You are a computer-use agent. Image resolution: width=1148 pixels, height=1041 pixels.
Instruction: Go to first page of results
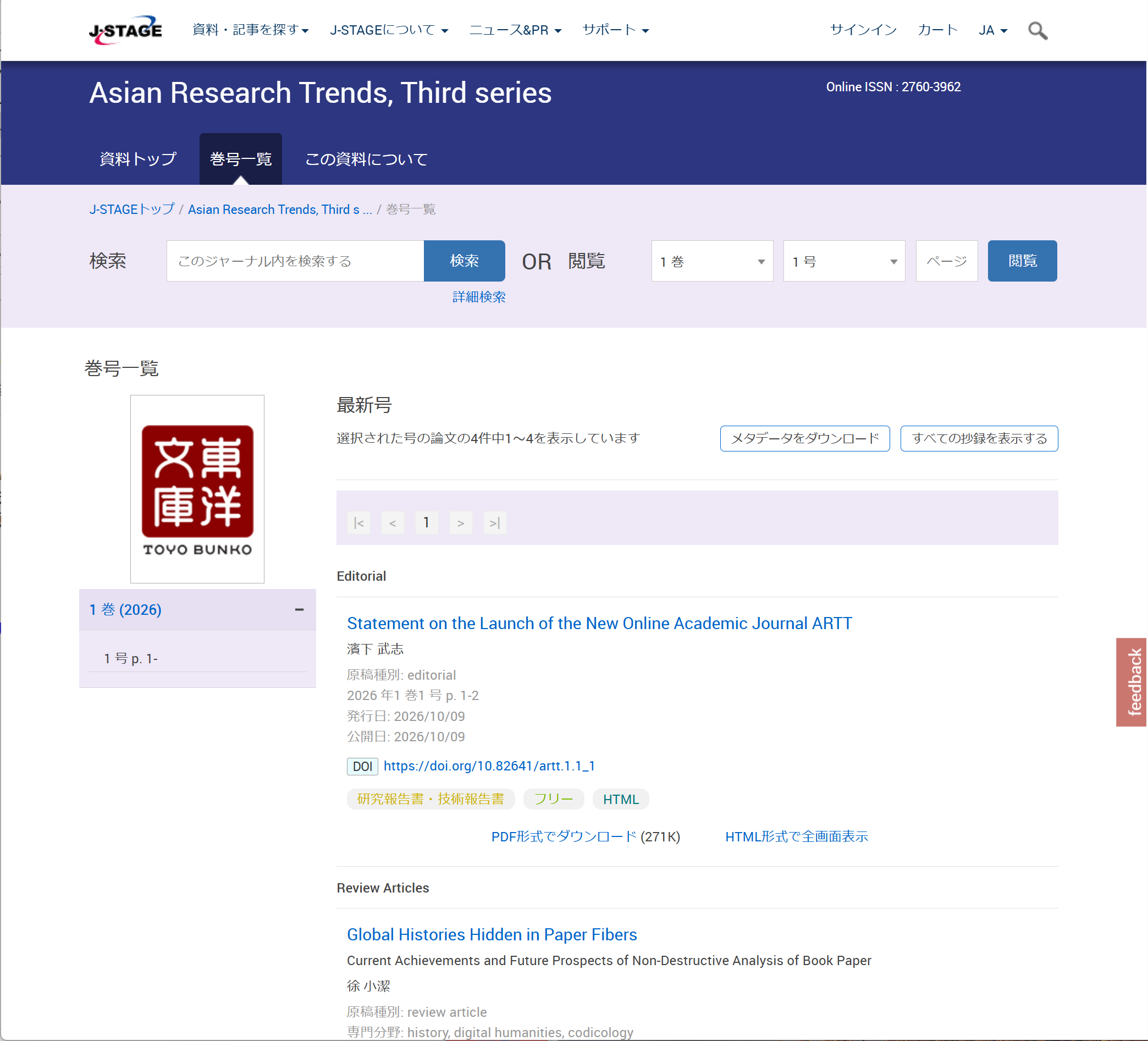[x=358, y=523]
